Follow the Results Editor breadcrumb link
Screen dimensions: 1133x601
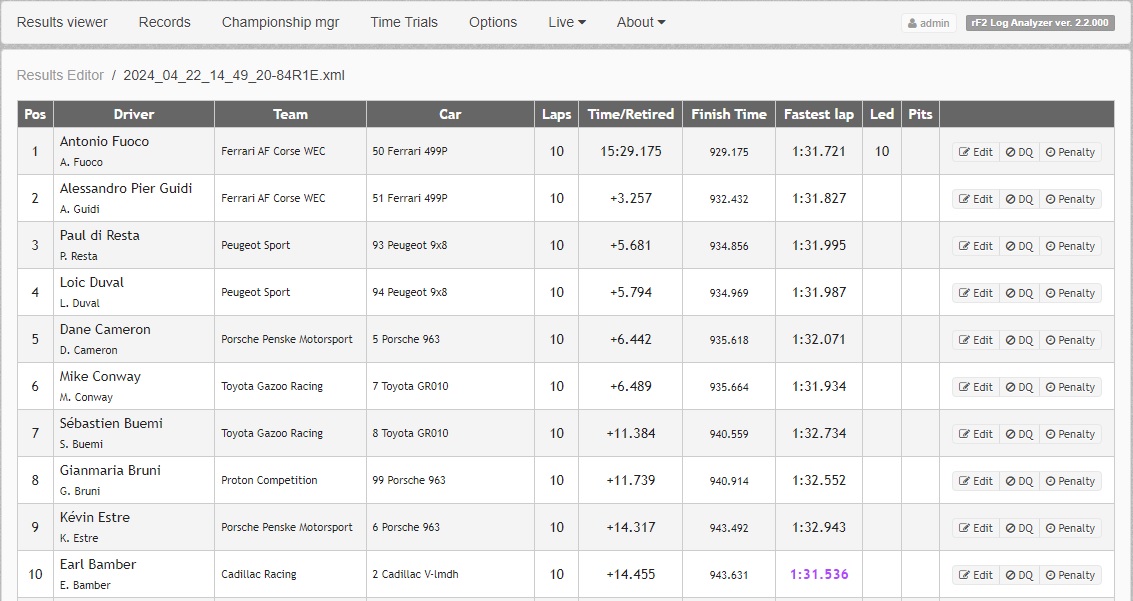click(60, 75)
